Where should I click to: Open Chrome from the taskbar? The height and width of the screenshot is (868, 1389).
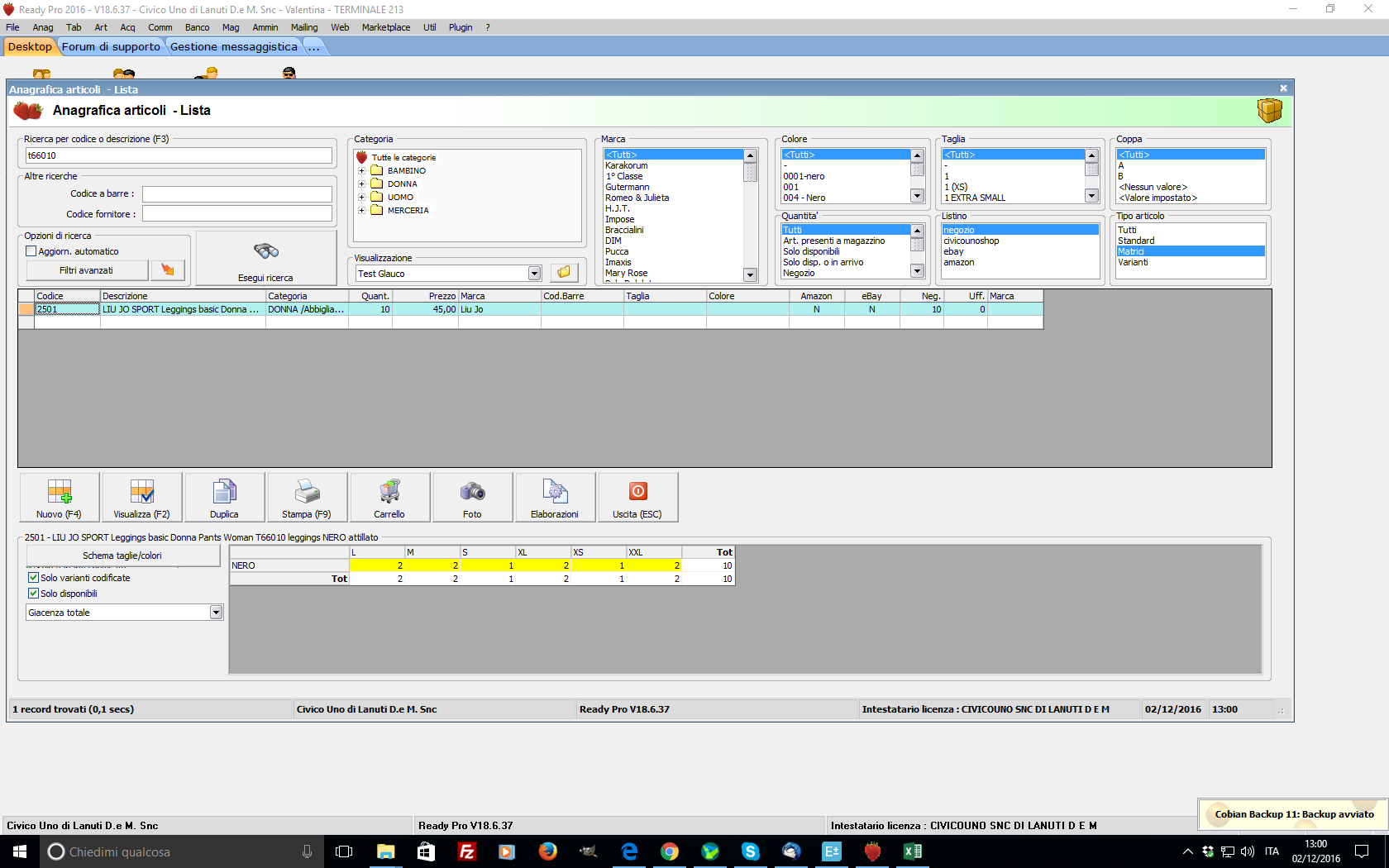tap(670, 851)
